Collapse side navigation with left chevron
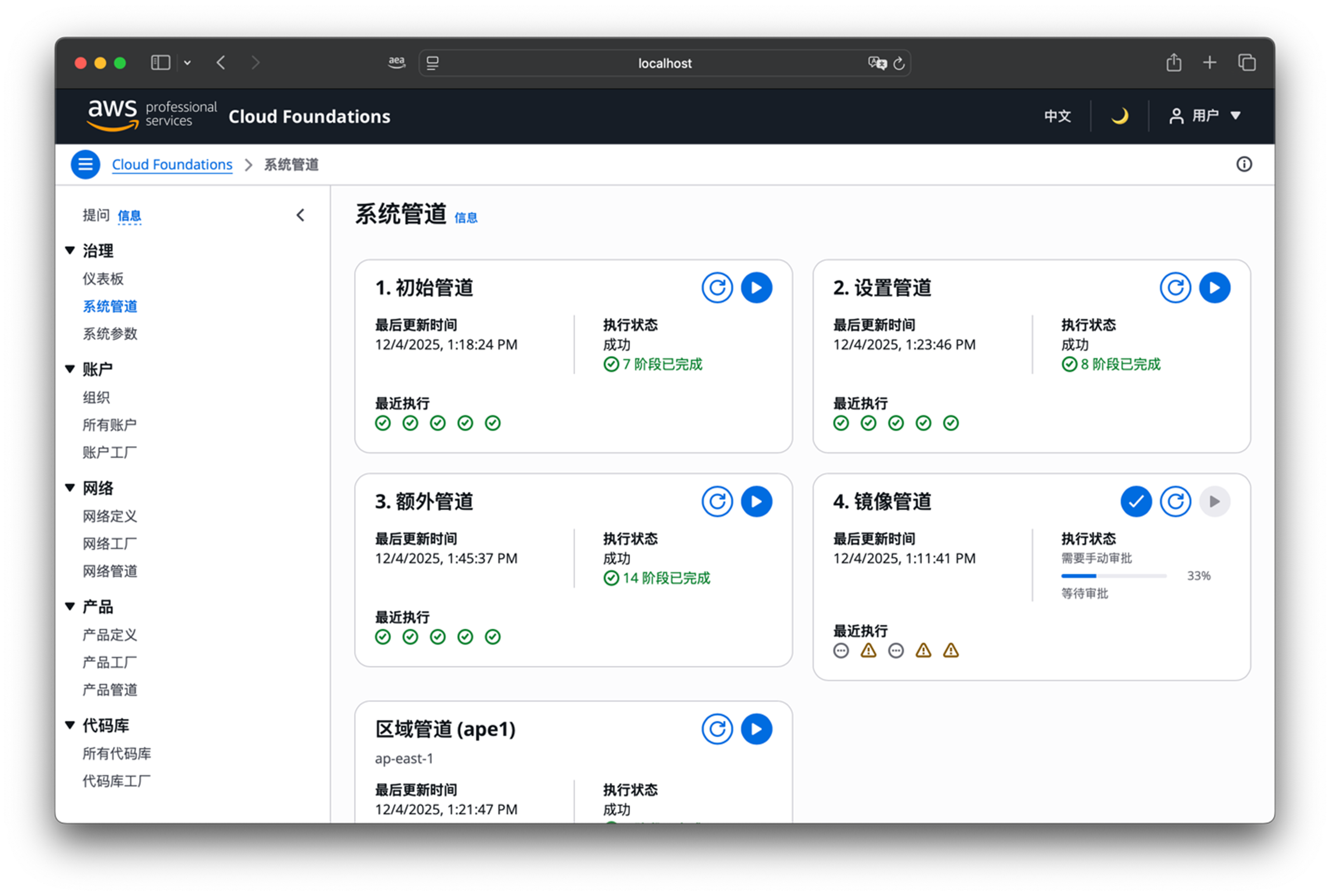Image resolution: width=1330 pixels, height=896 pixels. (x=301, y=215)
